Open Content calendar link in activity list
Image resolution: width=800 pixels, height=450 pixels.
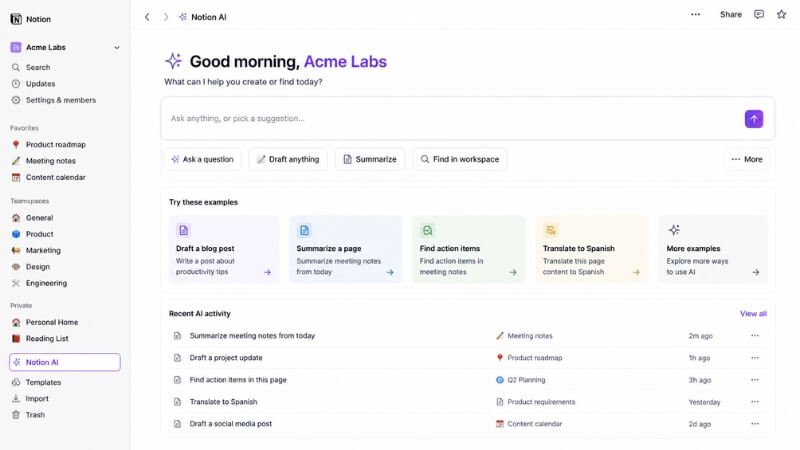tap(529, 423)
